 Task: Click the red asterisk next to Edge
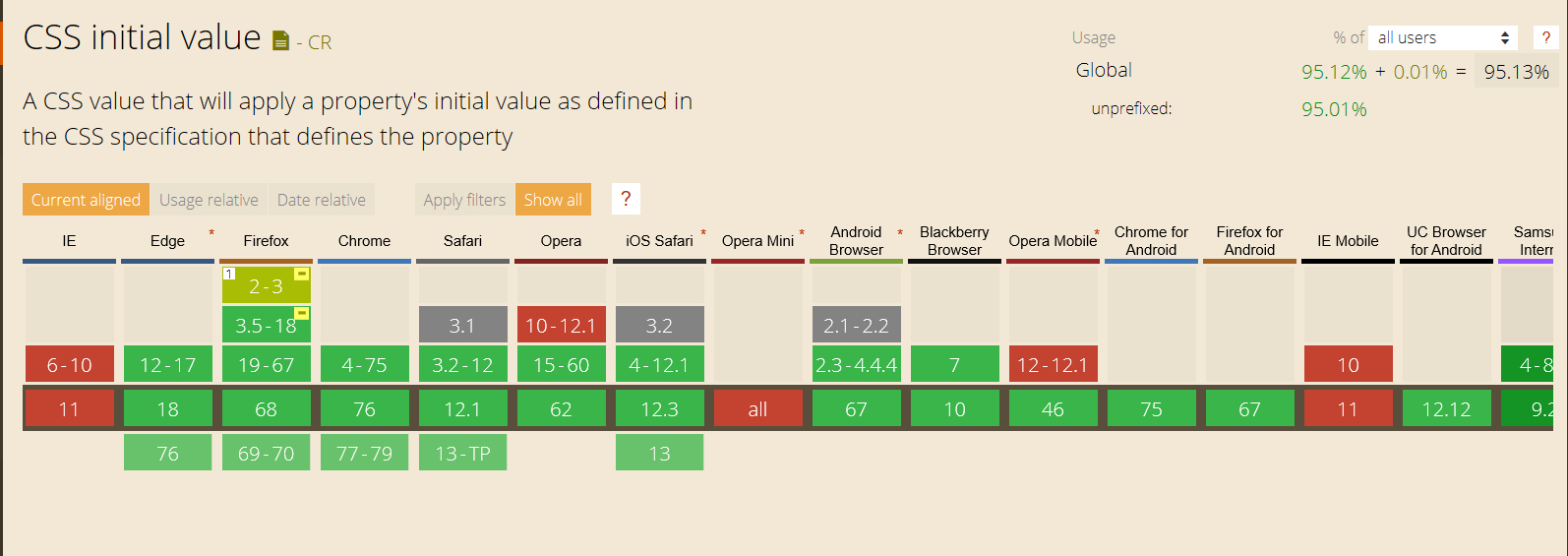[211, 233]
